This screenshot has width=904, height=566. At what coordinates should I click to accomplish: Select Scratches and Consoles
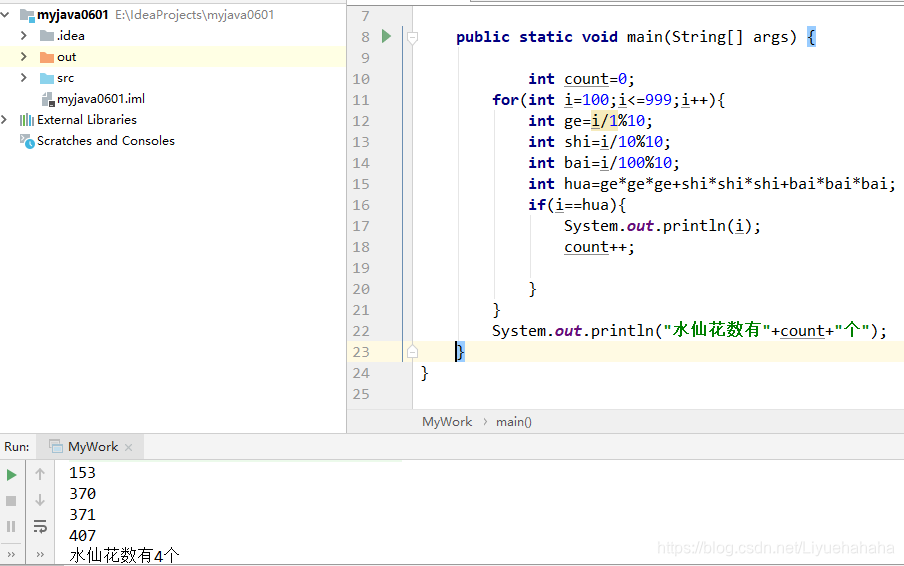click(x=106, y=141)
